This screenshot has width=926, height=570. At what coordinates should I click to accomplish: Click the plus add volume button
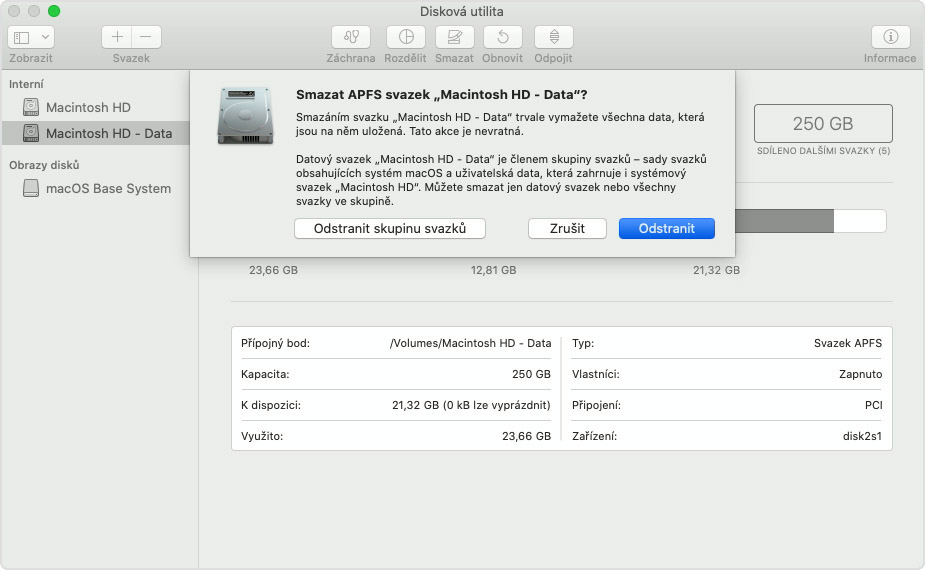click(117, 37)
